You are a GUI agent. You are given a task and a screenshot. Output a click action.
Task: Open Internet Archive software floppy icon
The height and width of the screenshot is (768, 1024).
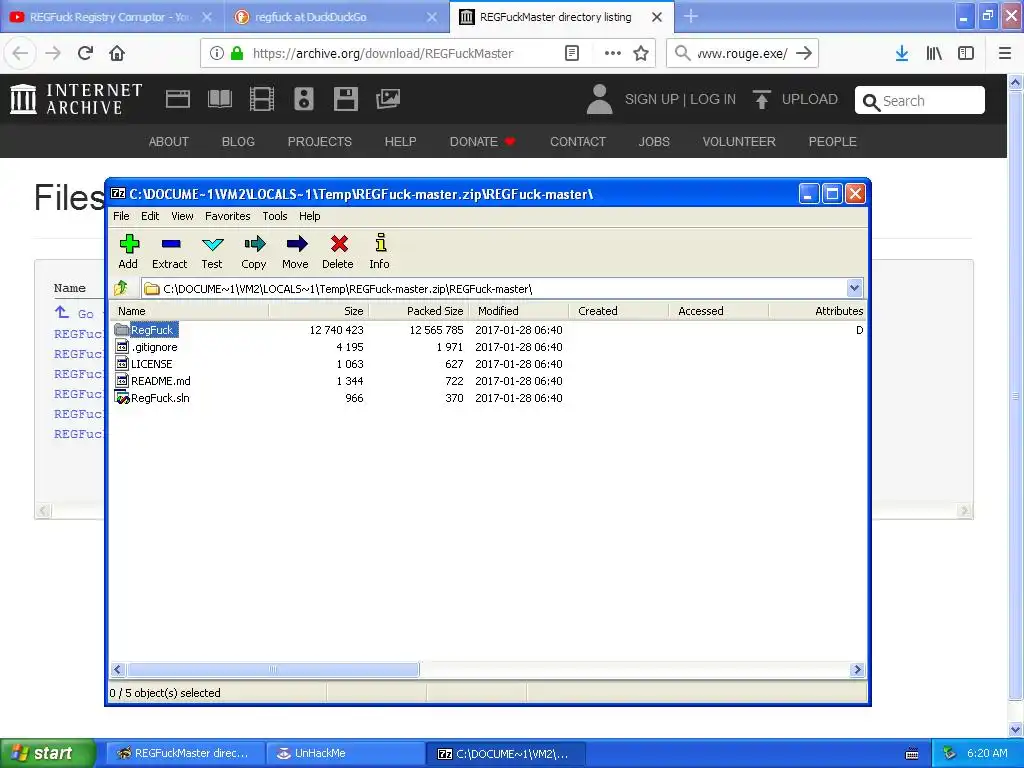[345, 99]
